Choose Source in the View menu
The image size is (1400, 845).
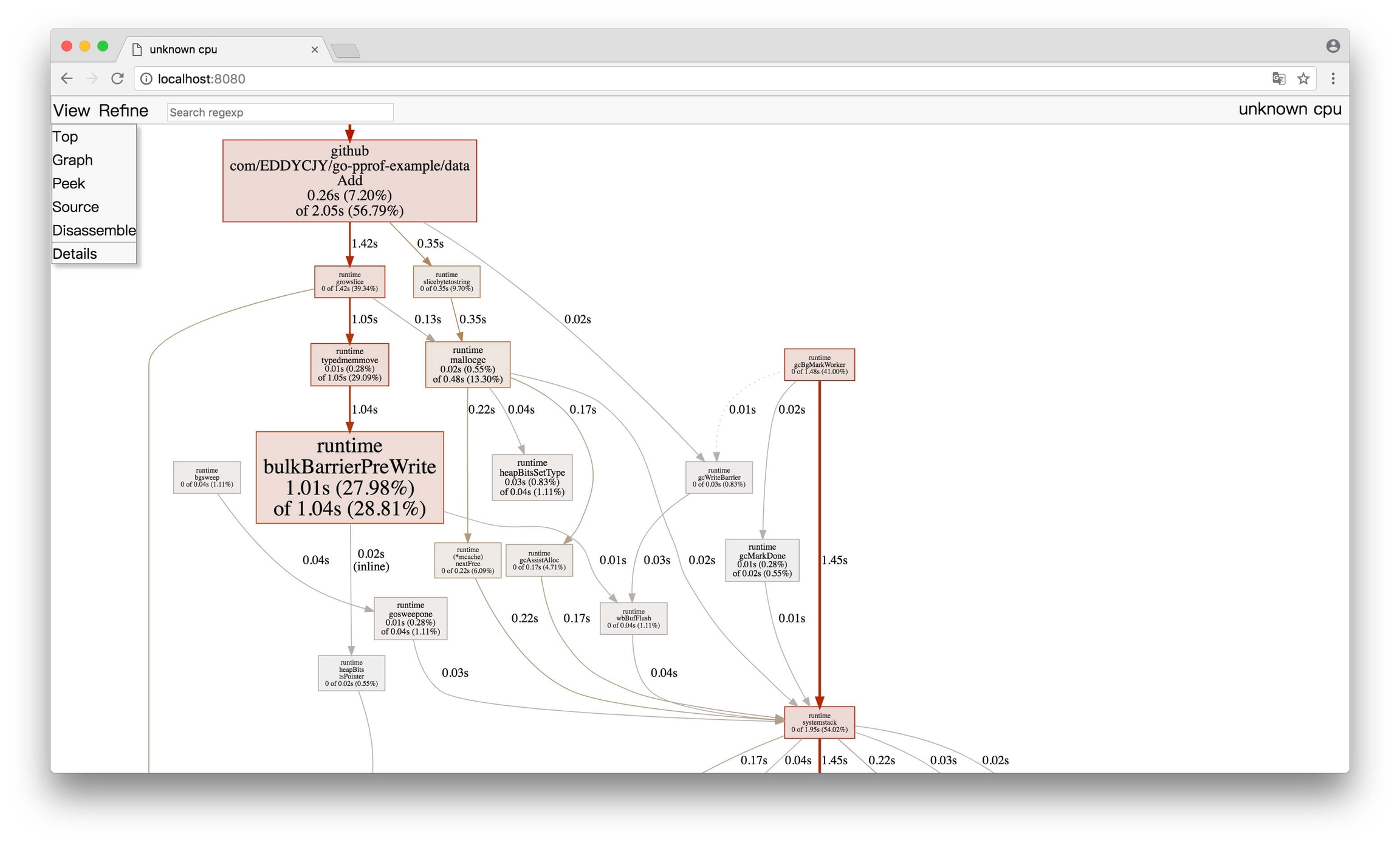[x=75, y=207]
